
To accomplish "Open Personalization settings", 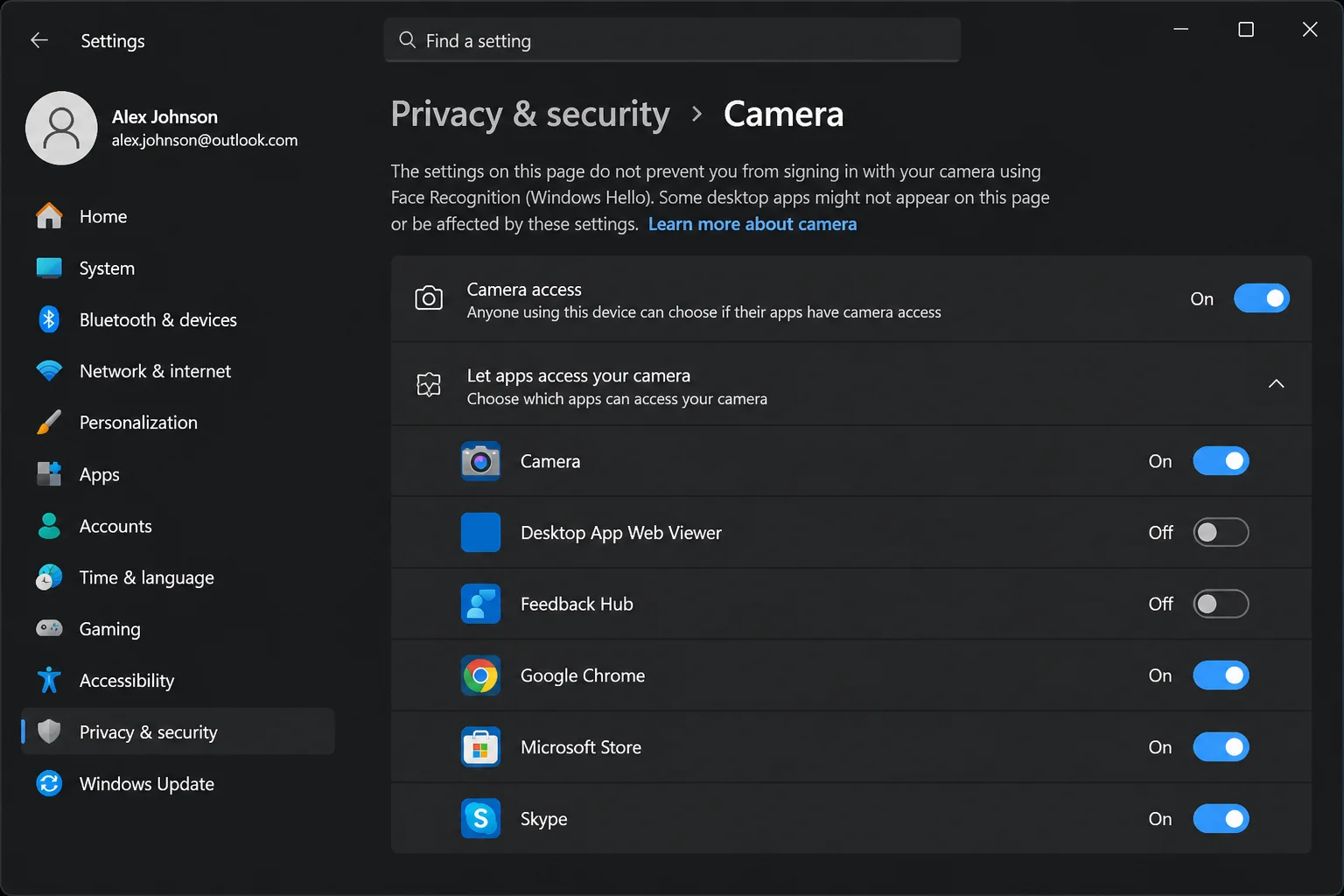I will click(x=178, y=423).
